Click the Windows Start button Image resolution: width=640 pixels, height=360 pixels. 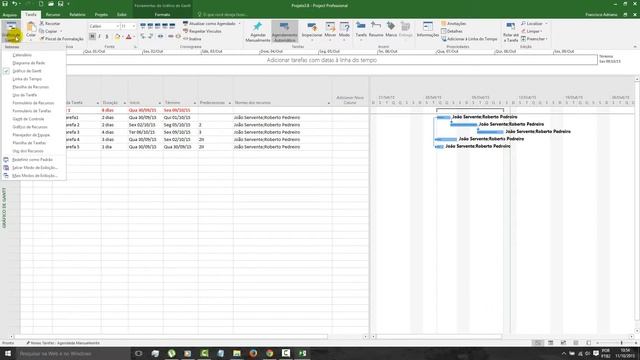coord(8,353)
